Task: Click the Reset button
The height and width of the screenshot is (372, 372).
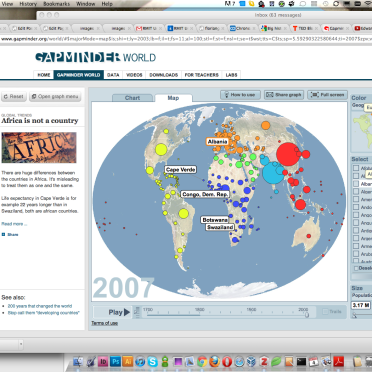Action: (13, 97)
